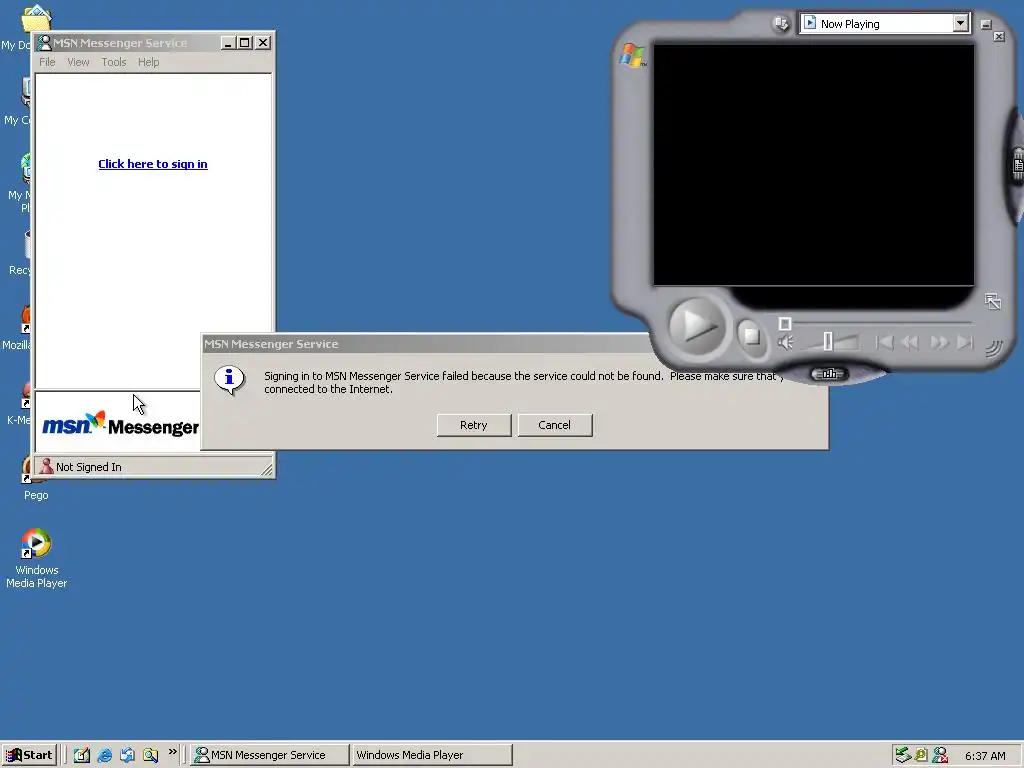
Task: Click the Start button
Action: point(29,755)
